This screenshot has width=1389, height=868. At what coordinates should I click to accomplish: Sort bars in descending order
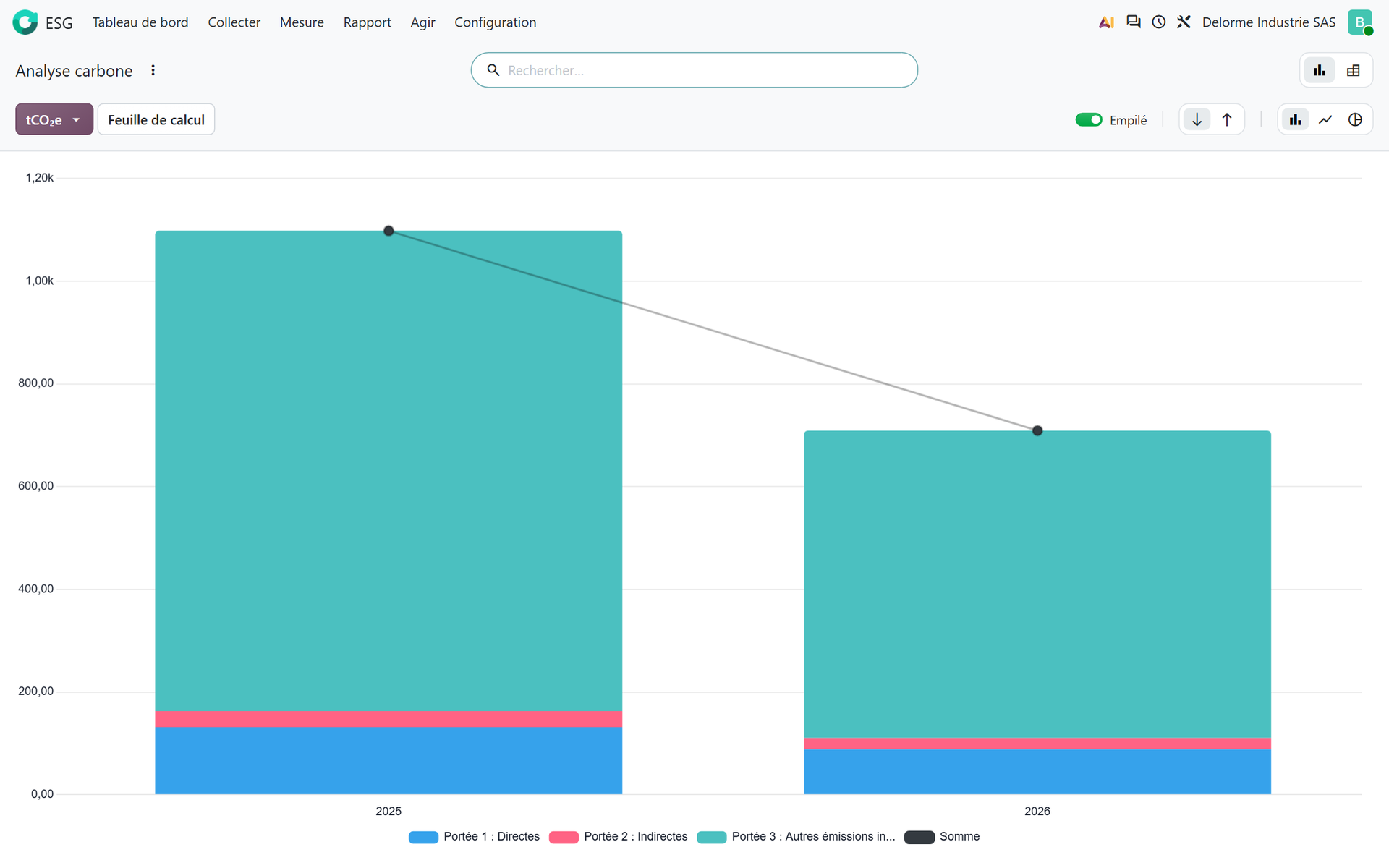(x=1197, y=119)
